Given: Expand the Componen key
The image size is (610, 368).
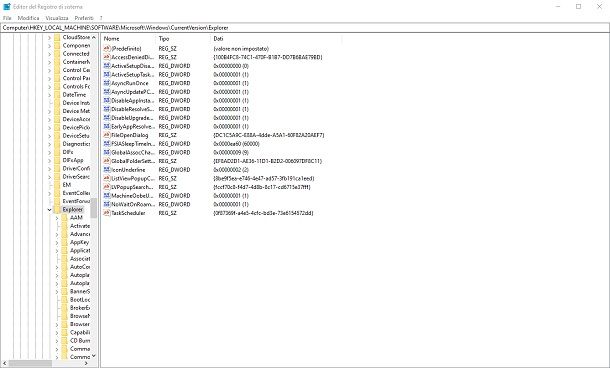Looking at the screenshot, I should click(x=49, y=46).
